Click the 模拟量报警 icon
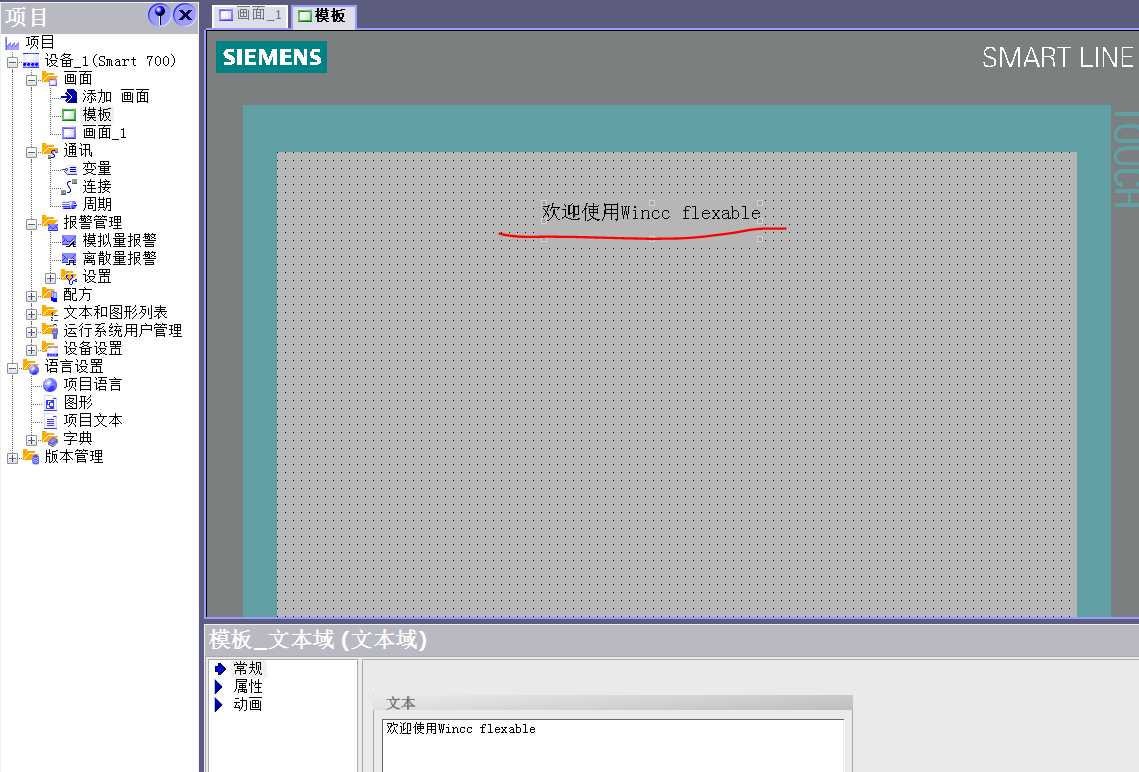 69,240
